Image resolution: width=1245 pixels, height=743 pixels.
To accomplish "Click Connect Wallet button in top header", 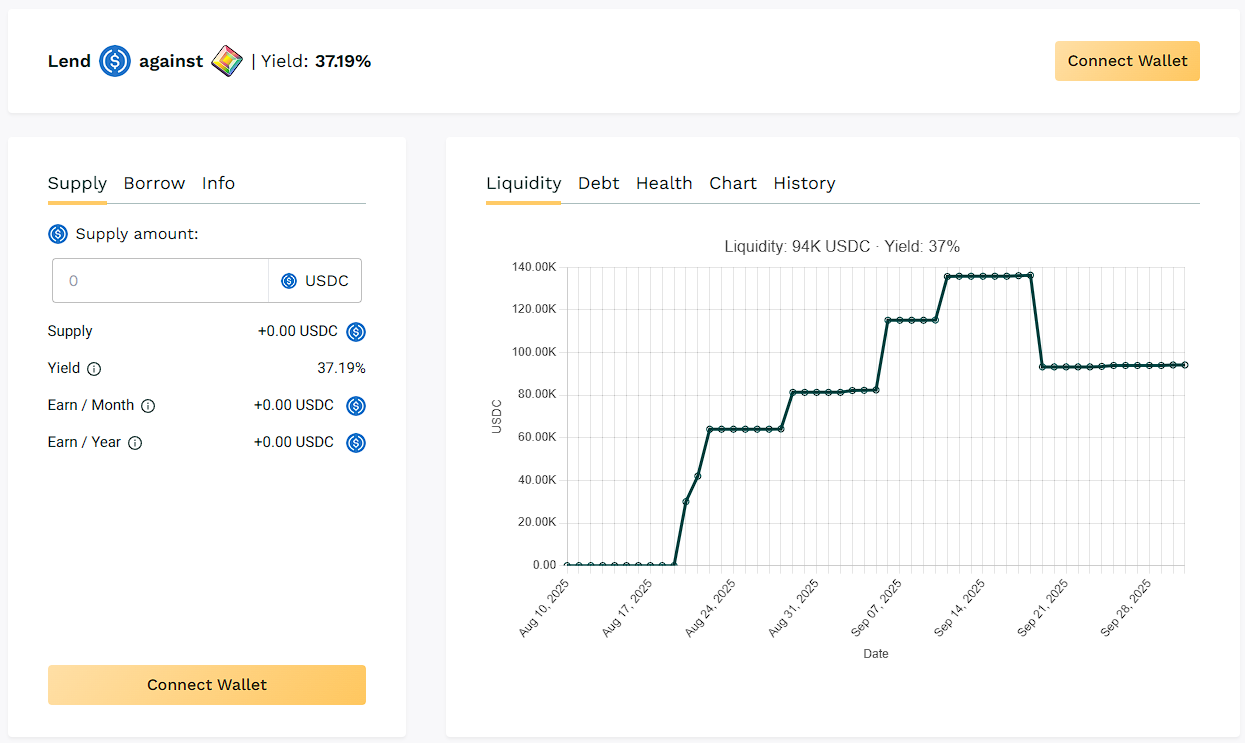I will (x=1127, y=61).
